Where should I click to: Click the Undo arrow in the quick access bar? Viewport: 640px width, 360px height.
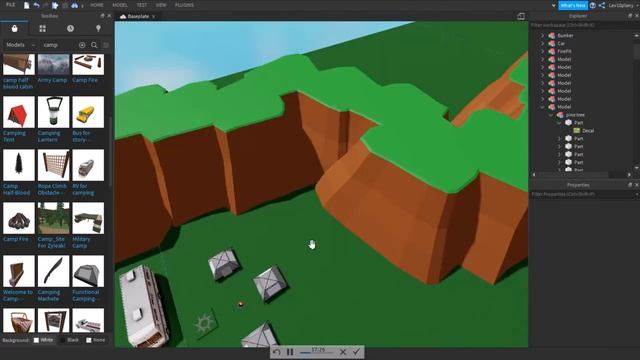36,5
